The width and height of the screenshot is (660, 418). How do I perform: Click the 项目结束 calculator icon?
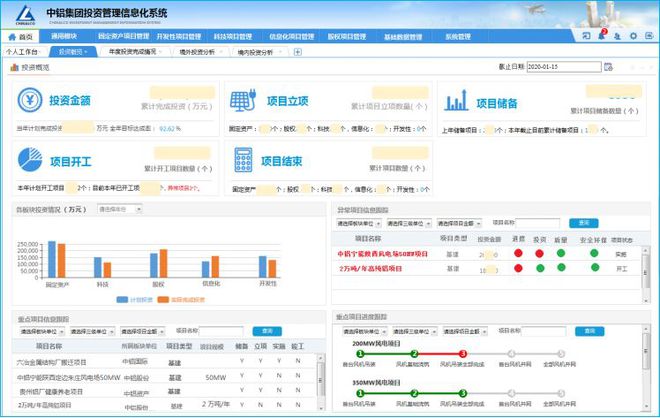(x=243, y=160)
